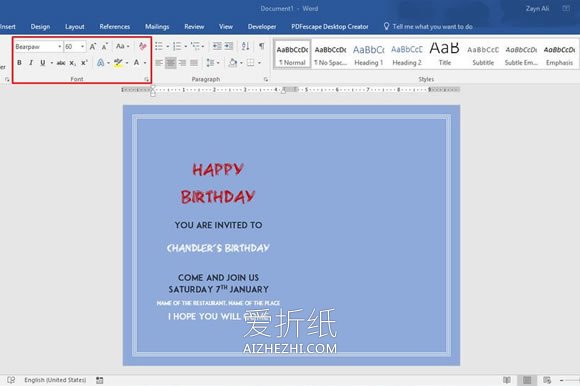Viewport: 580px width, 386px height.
Task: Open line and paragraph spacing options
Action: [x=210, y=63]
